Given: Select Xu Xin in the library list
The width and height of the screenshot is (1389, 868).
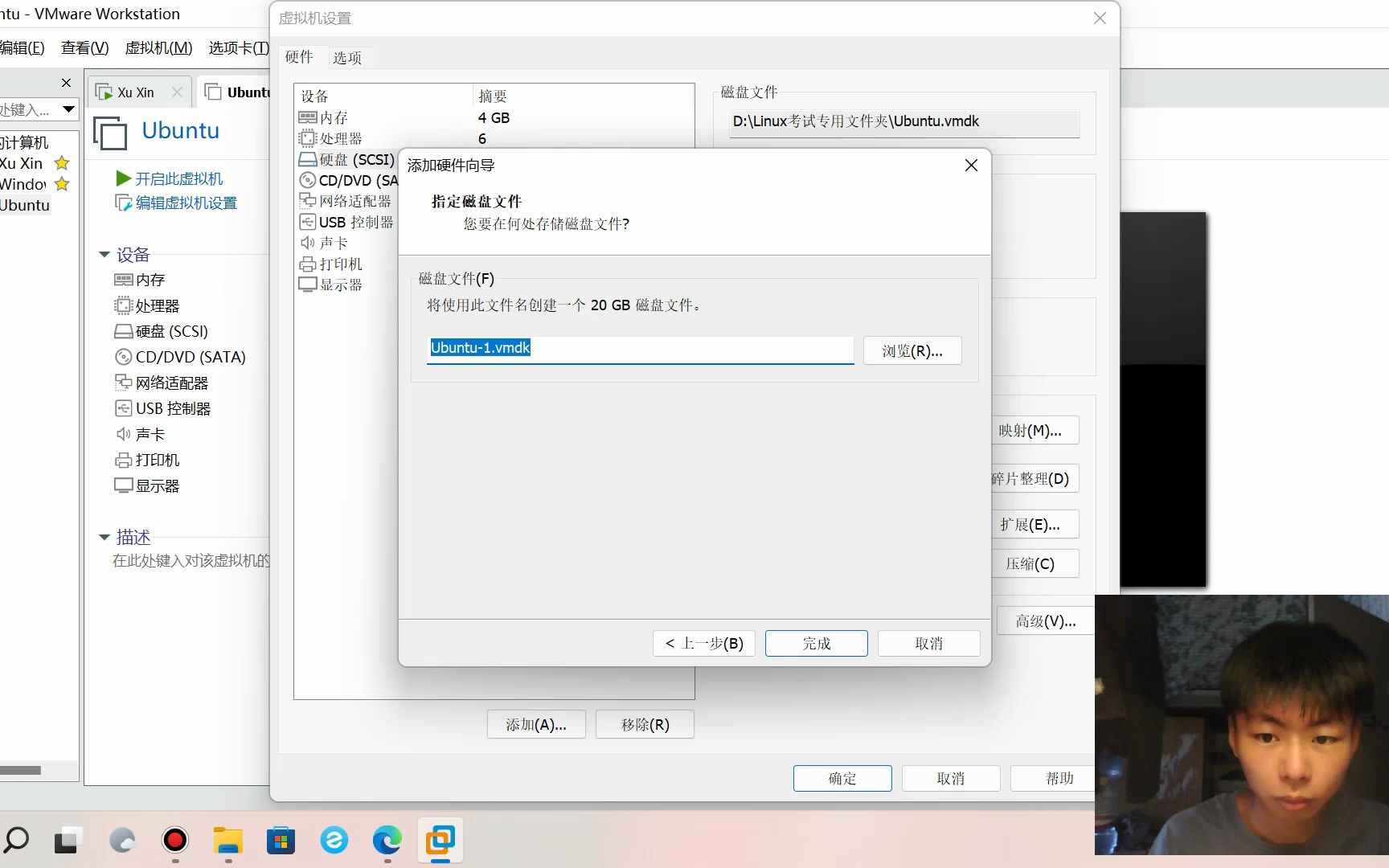Looking at the screenshot, I should tap(22, 163).
